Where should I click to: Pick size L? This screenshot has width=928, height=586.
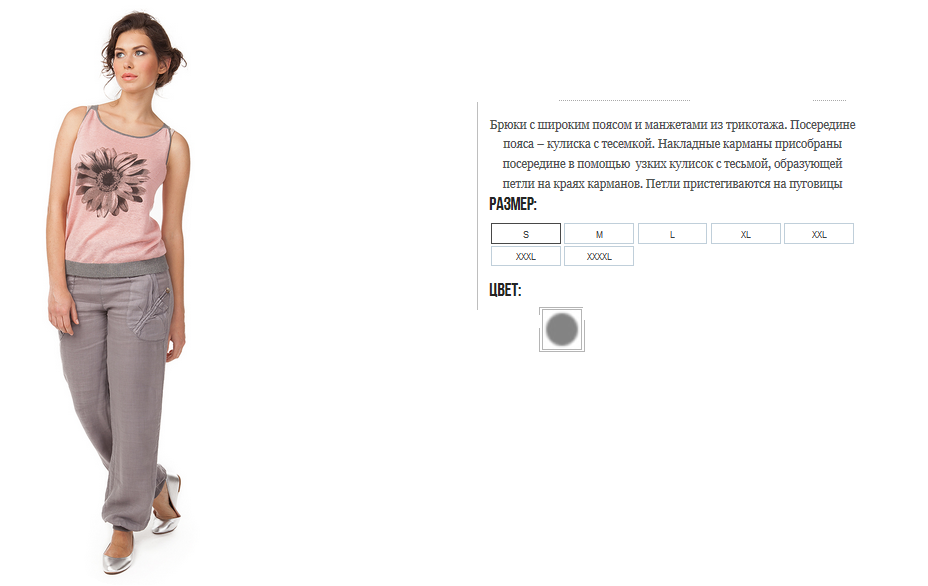[x=672, y=234]
